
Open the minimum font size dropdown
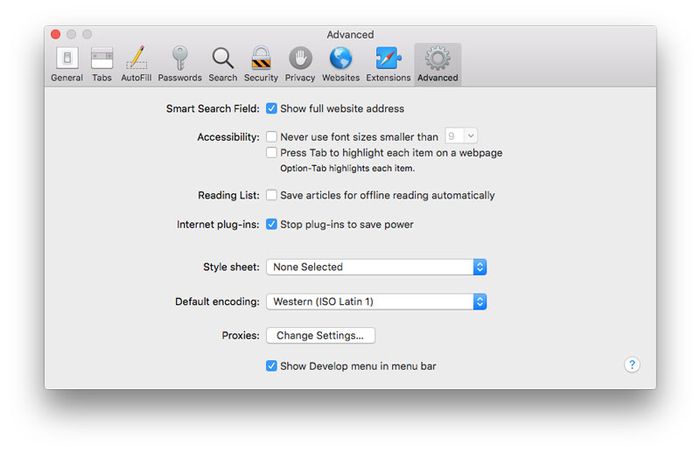(461, 136)
